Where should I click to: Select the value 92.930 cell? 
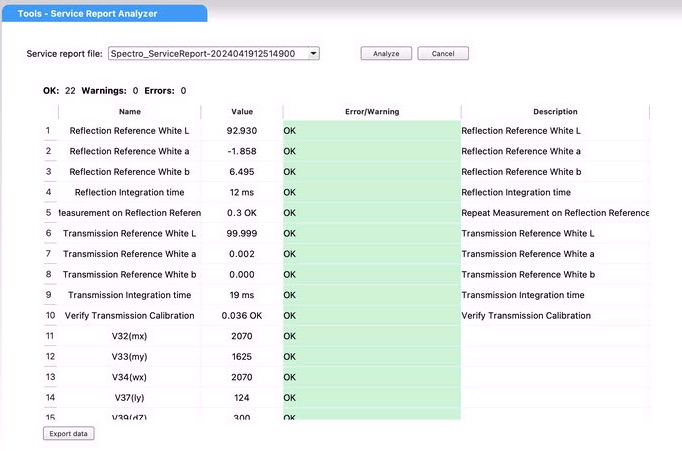pyautogui.click(x=242, y=131)
